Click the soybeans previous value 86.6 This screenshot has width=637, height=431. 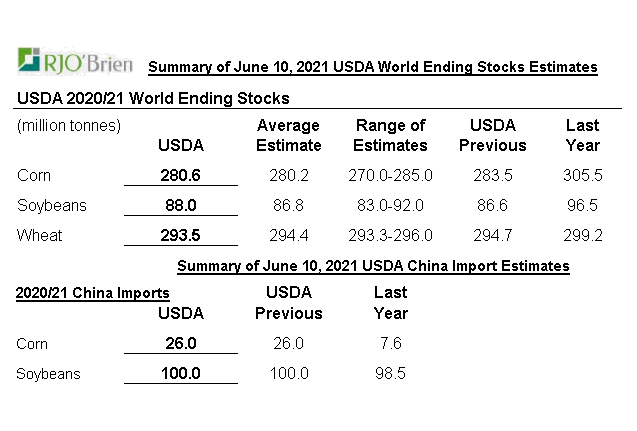click(x=493, y=206)
